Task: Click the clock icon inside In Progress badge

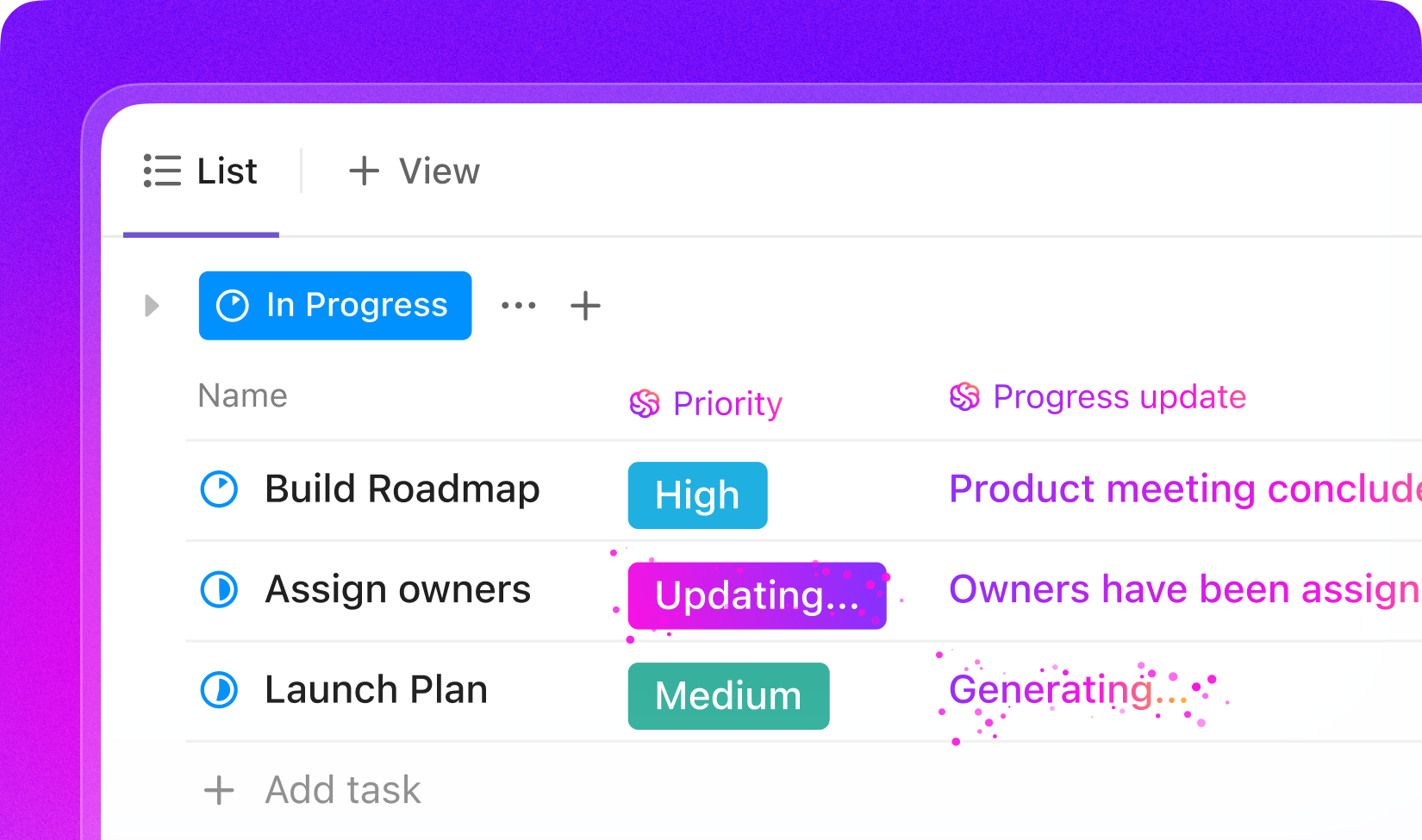Action: 233,306
